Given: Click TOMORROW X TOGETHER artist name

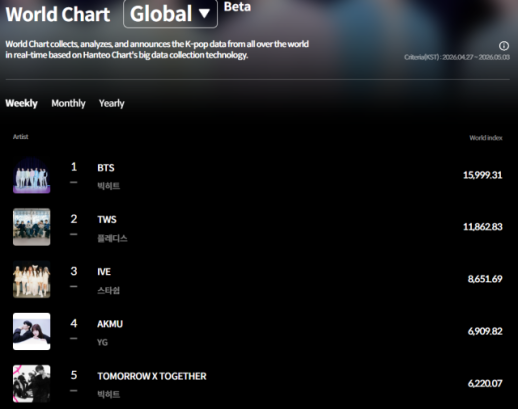Looking at the screenshot, I should tap(152, 376).
